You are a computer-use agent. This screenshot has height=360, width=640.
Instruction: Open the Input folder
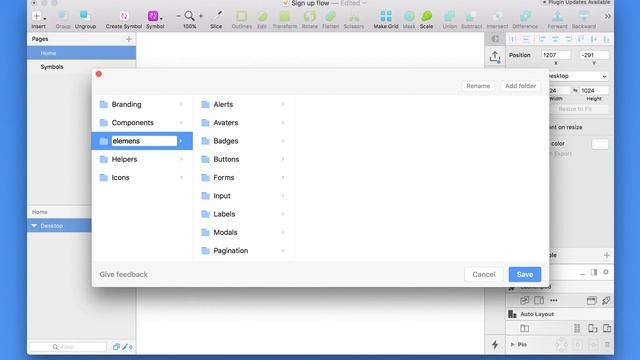click(244, 196)
